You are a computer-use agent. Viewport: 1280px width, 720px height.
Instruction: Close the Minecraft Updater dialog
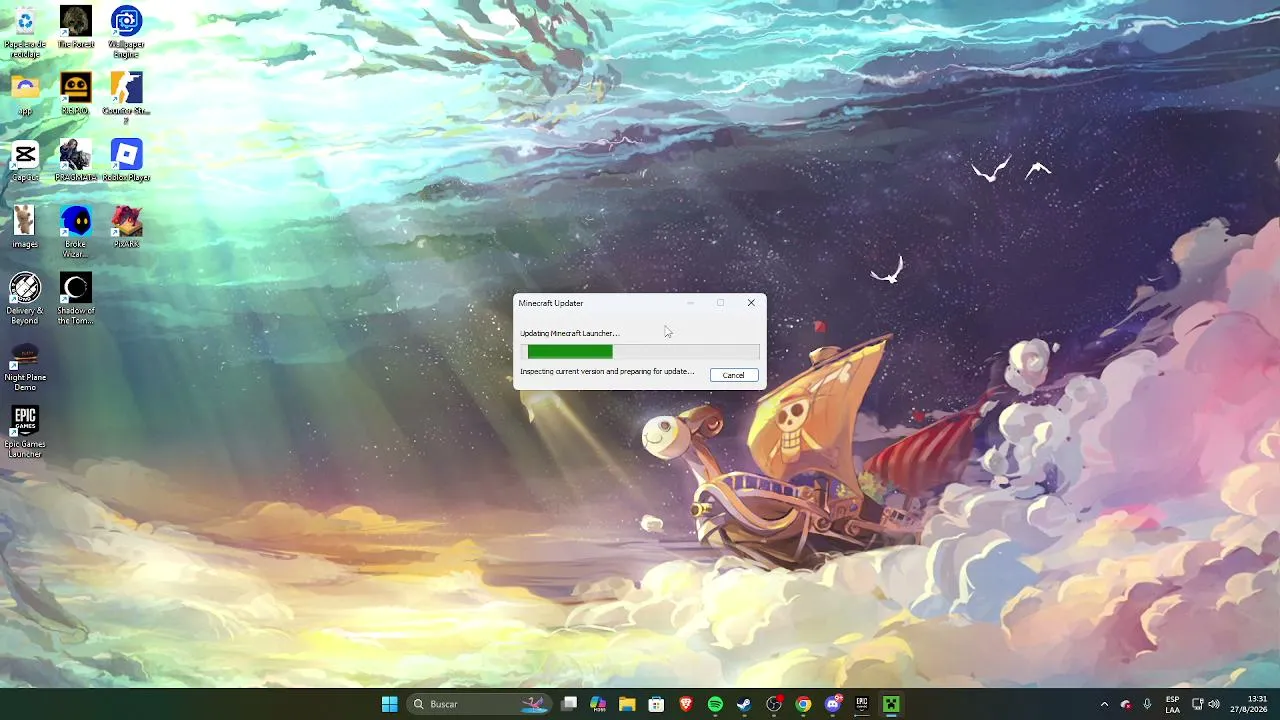751,303
